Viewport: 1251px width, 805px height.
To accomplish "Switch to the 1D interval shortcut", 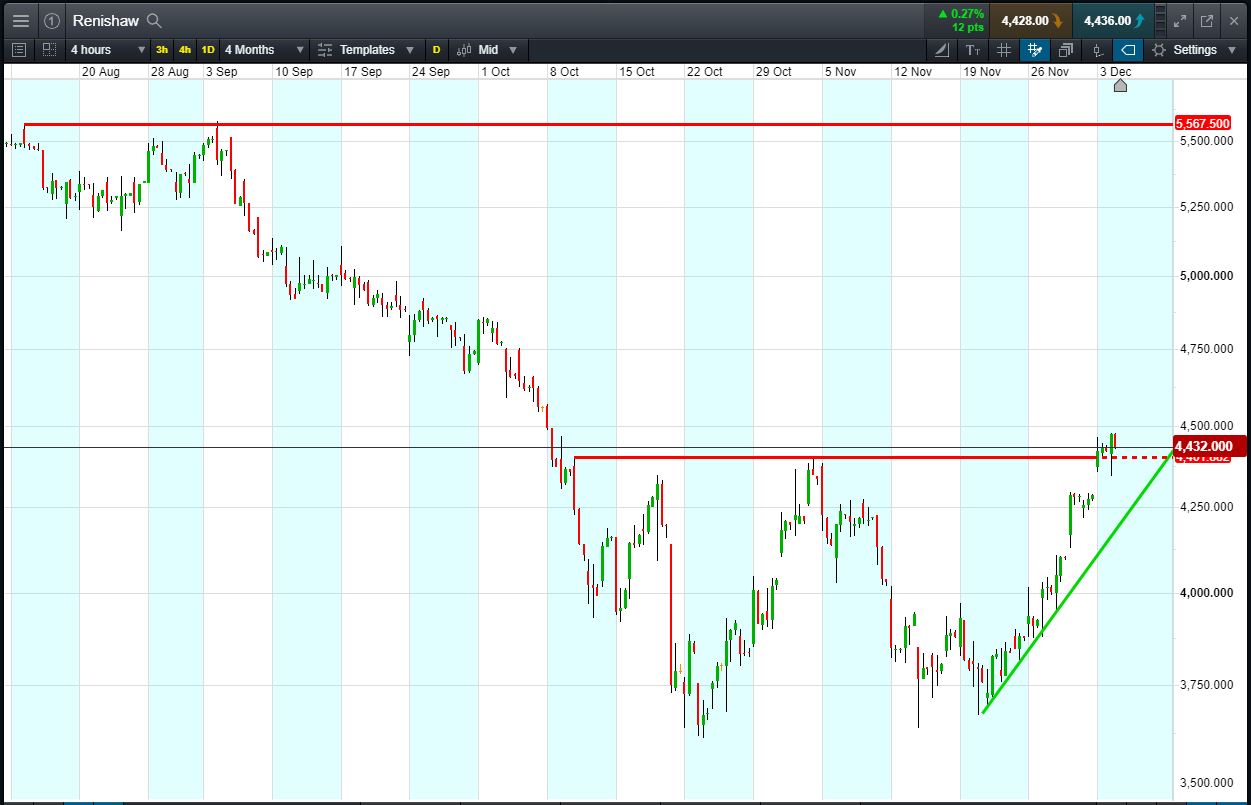I will coord(208,49).
